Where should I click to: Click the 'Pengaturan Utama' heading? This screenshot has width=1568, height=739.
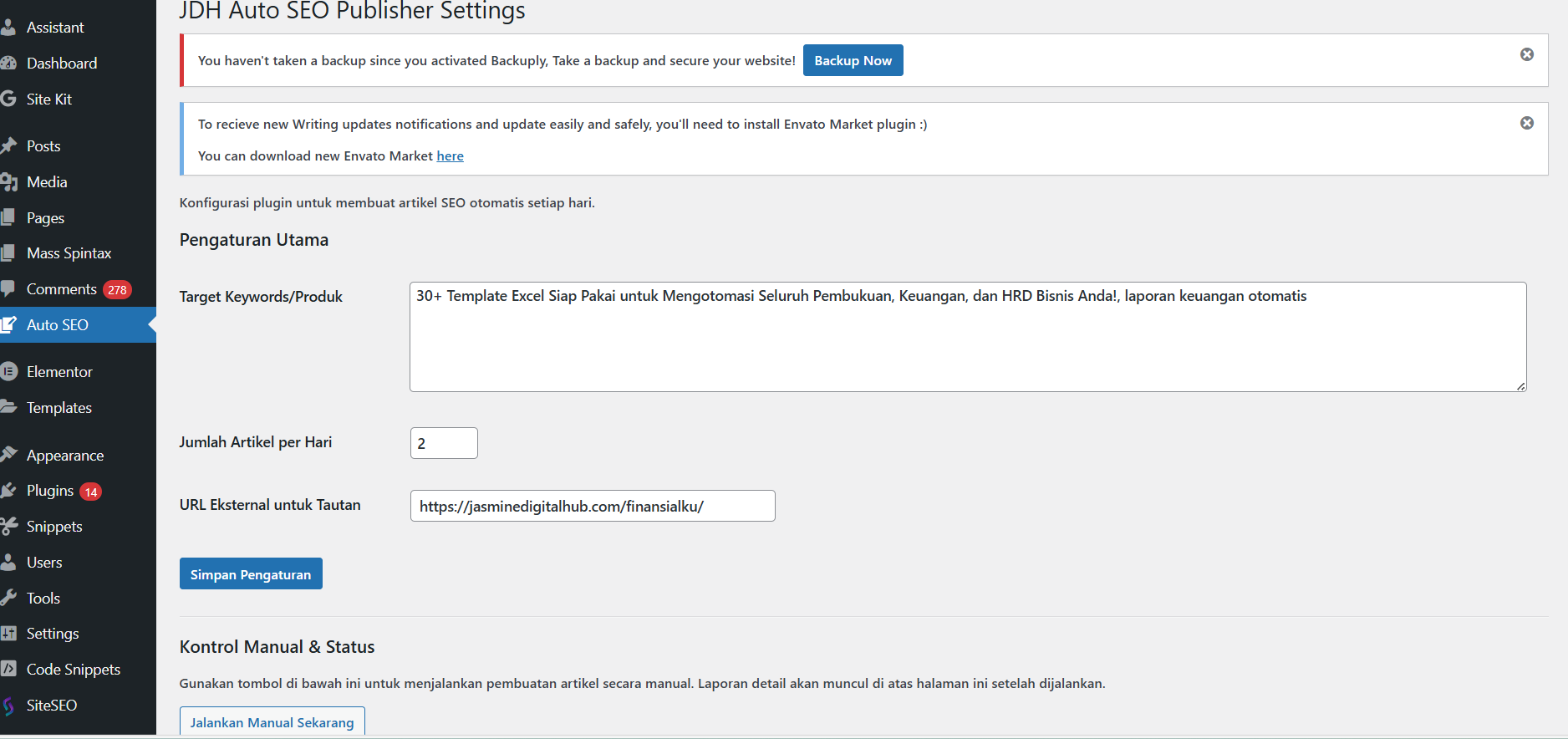(254, 240)
